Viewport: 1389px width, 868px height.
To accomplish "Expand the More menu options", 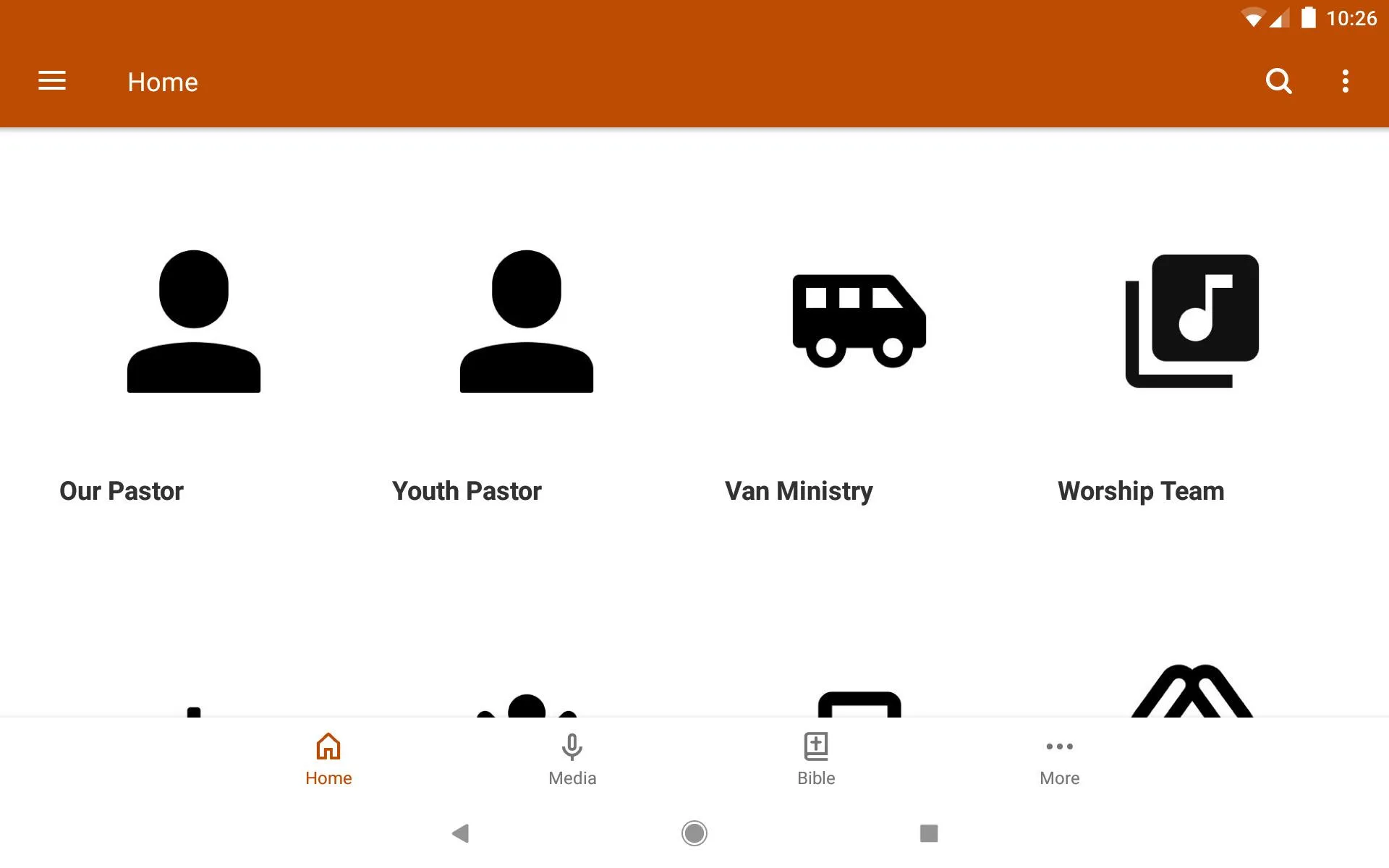I will coord(1059,757).
